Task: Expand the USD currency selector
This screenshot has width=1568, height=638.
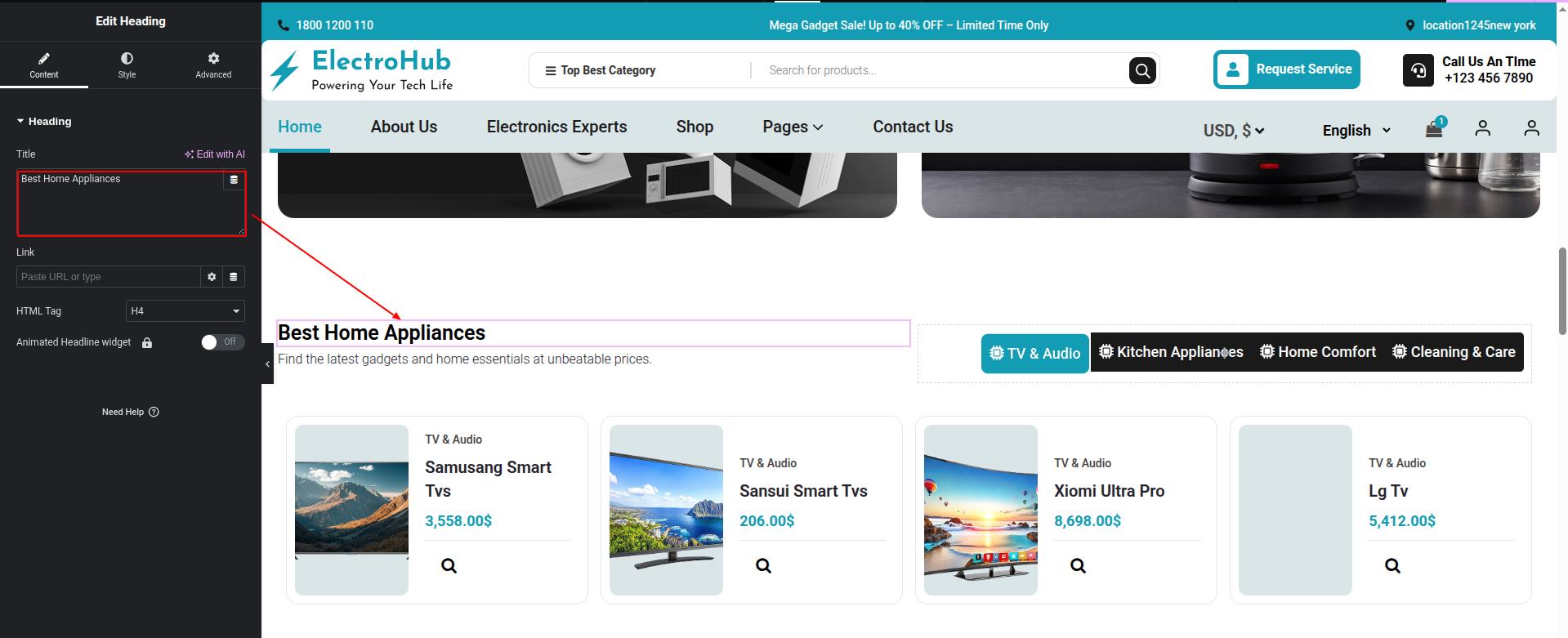Action: pyautogui.click(x=1233, y=131)
